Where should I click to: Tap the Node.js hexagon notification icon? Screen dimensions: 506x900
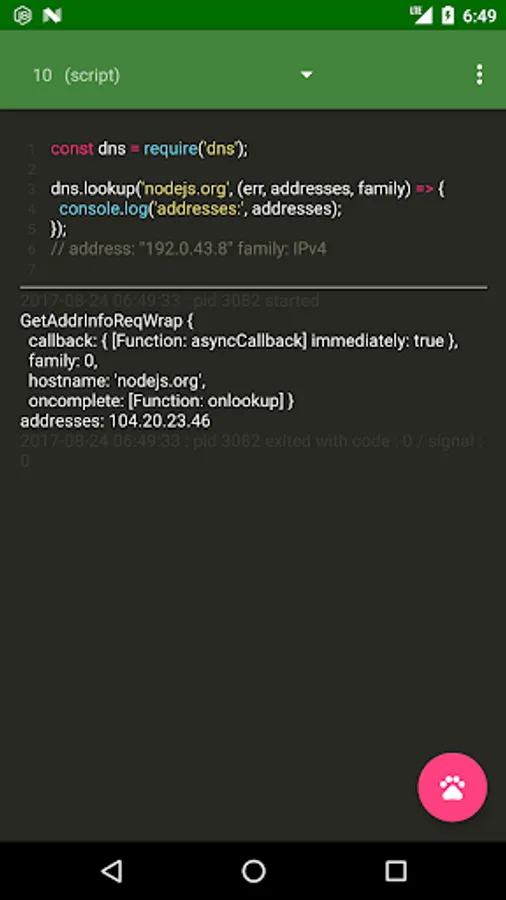pyautogui.click(x=22, y=15)
